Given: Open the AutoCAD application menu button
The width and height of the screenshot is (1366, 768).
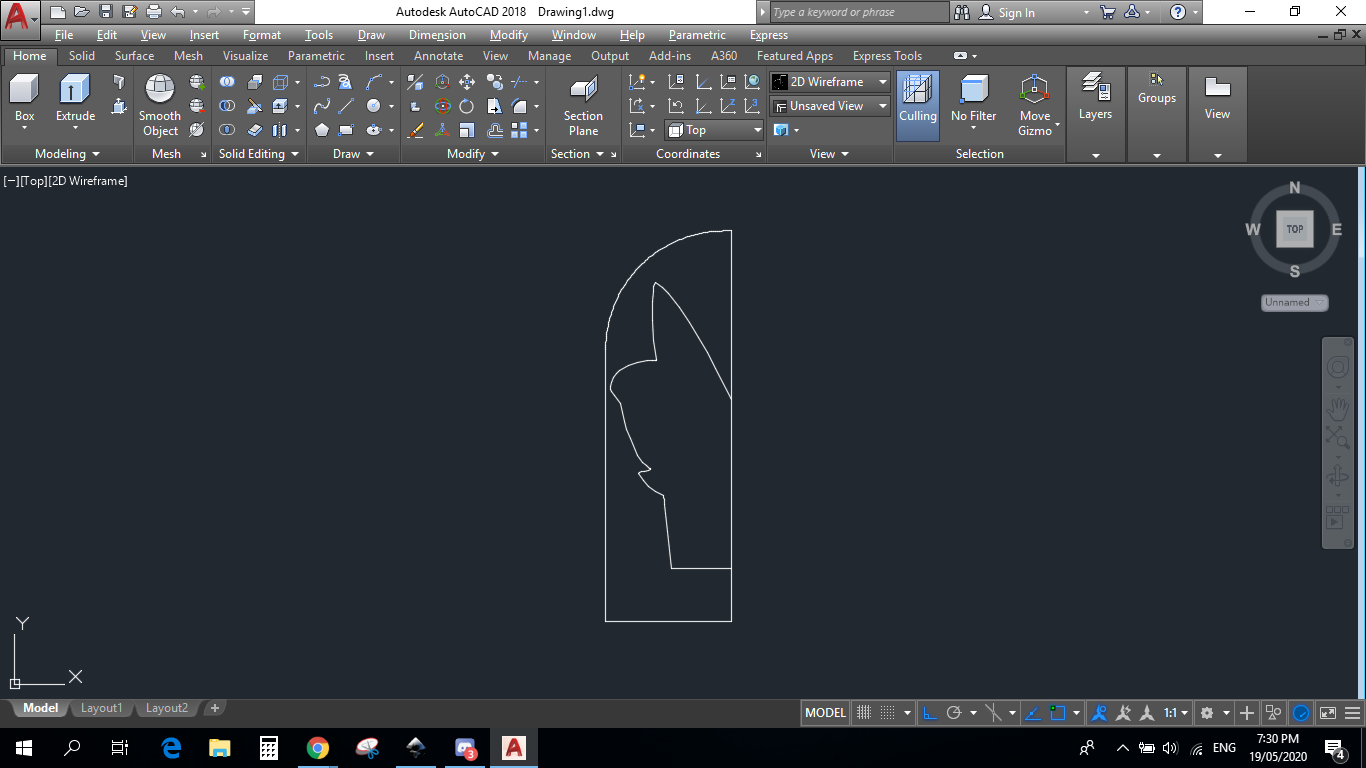Looking at the screenshot, I should pos(20,18).
